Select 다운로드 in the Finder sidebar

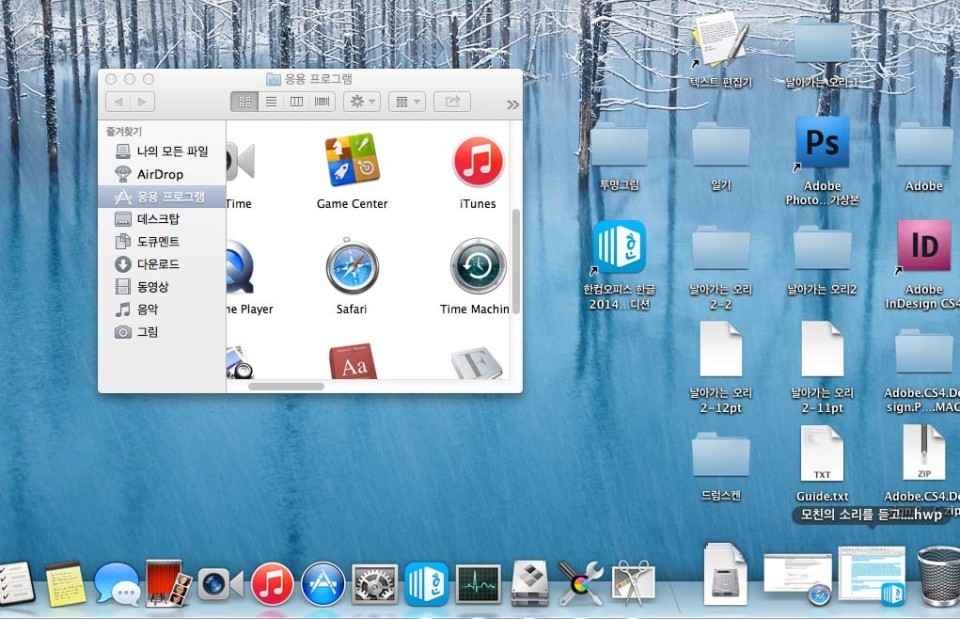(158, 264)
